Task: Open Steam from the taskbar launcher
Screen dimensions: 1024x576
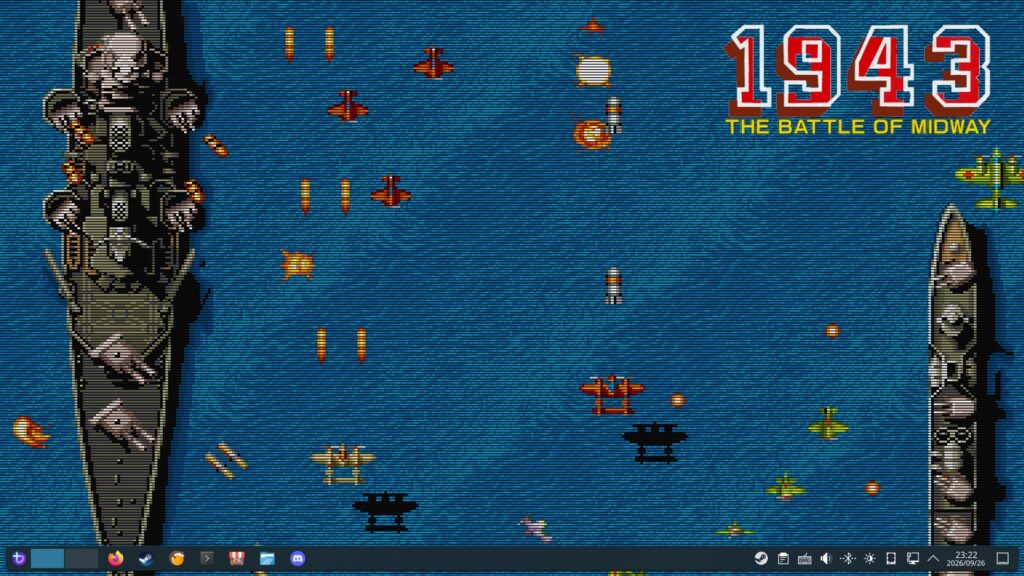Action: tap(146, 558)
